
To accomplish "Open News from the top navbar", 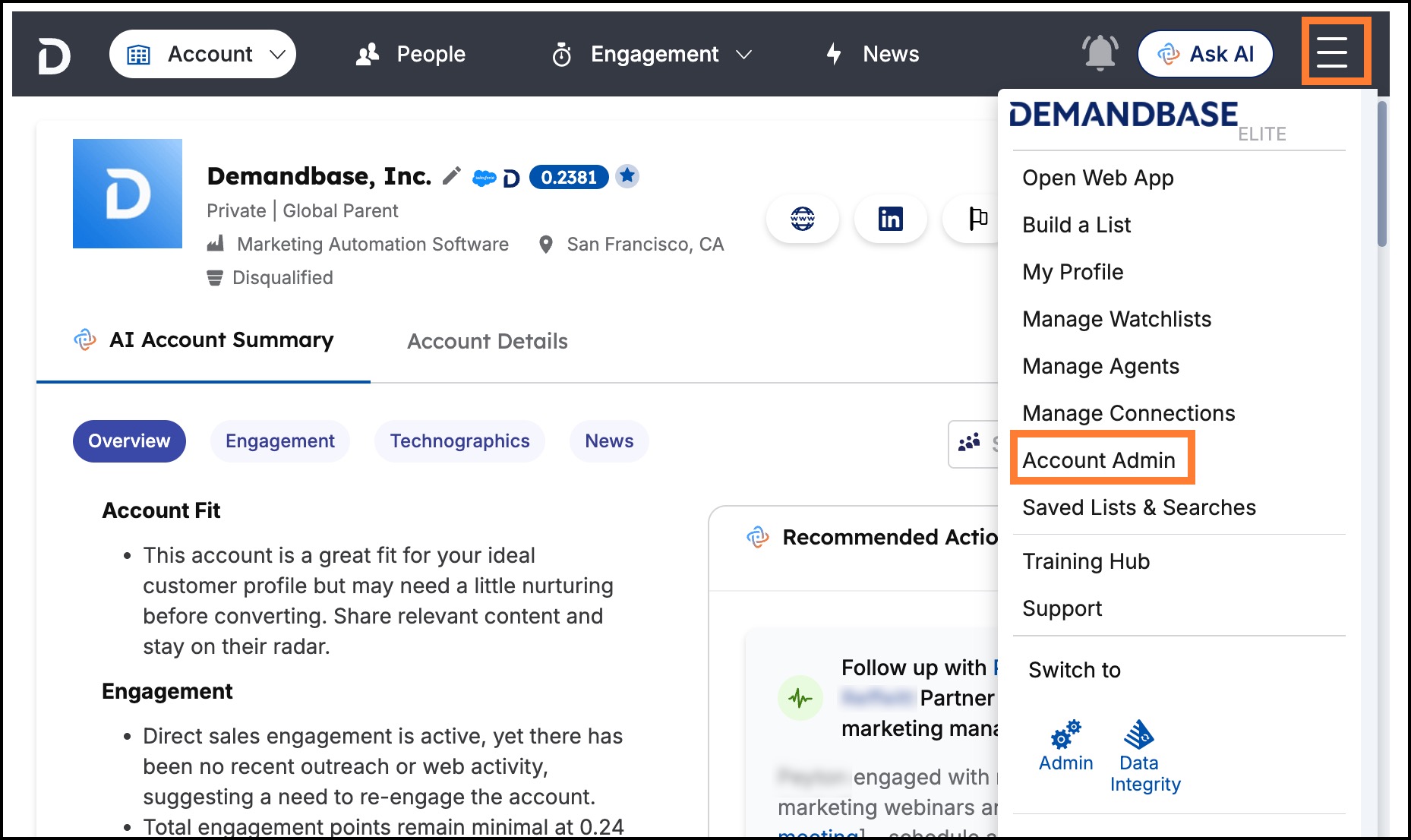I will click(873, 54).
